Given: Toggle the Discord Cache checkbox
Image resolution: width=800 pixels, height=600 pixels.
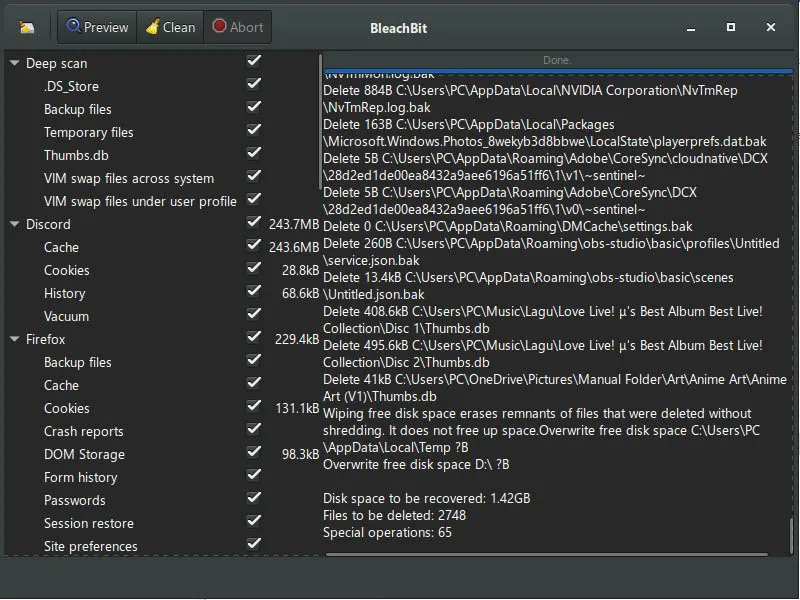Looking at the screenshot, I should (x=254, y=246).
